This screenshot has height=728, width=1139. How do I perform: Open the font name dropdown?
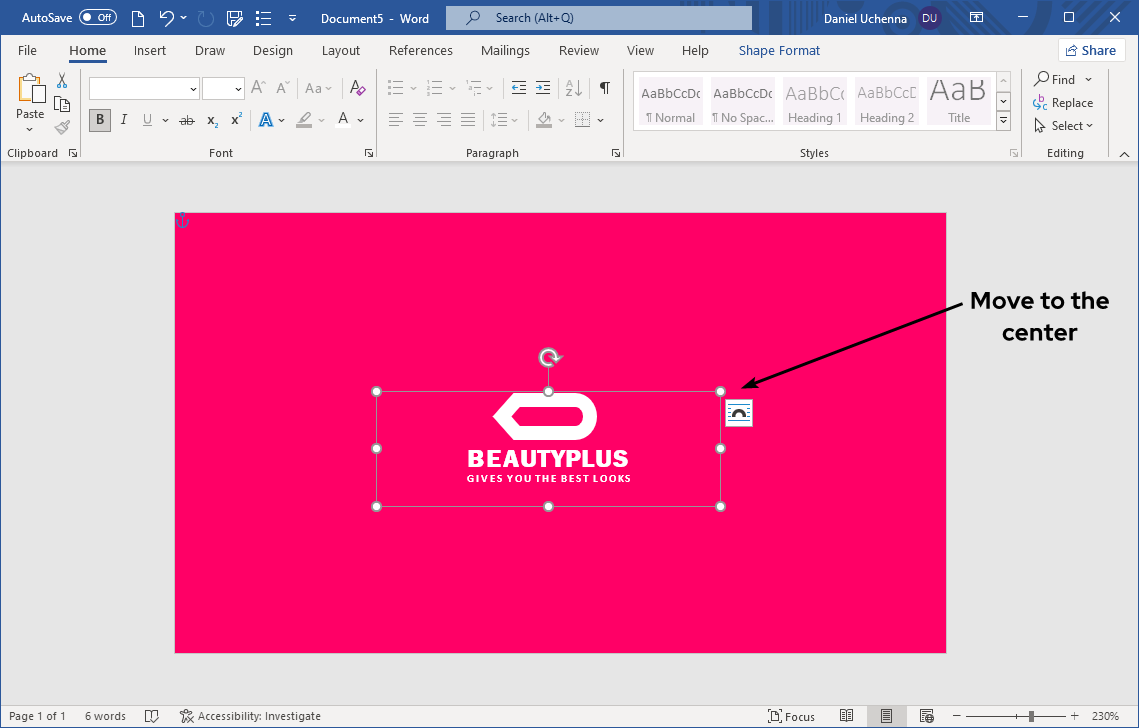tap(193, 89)
